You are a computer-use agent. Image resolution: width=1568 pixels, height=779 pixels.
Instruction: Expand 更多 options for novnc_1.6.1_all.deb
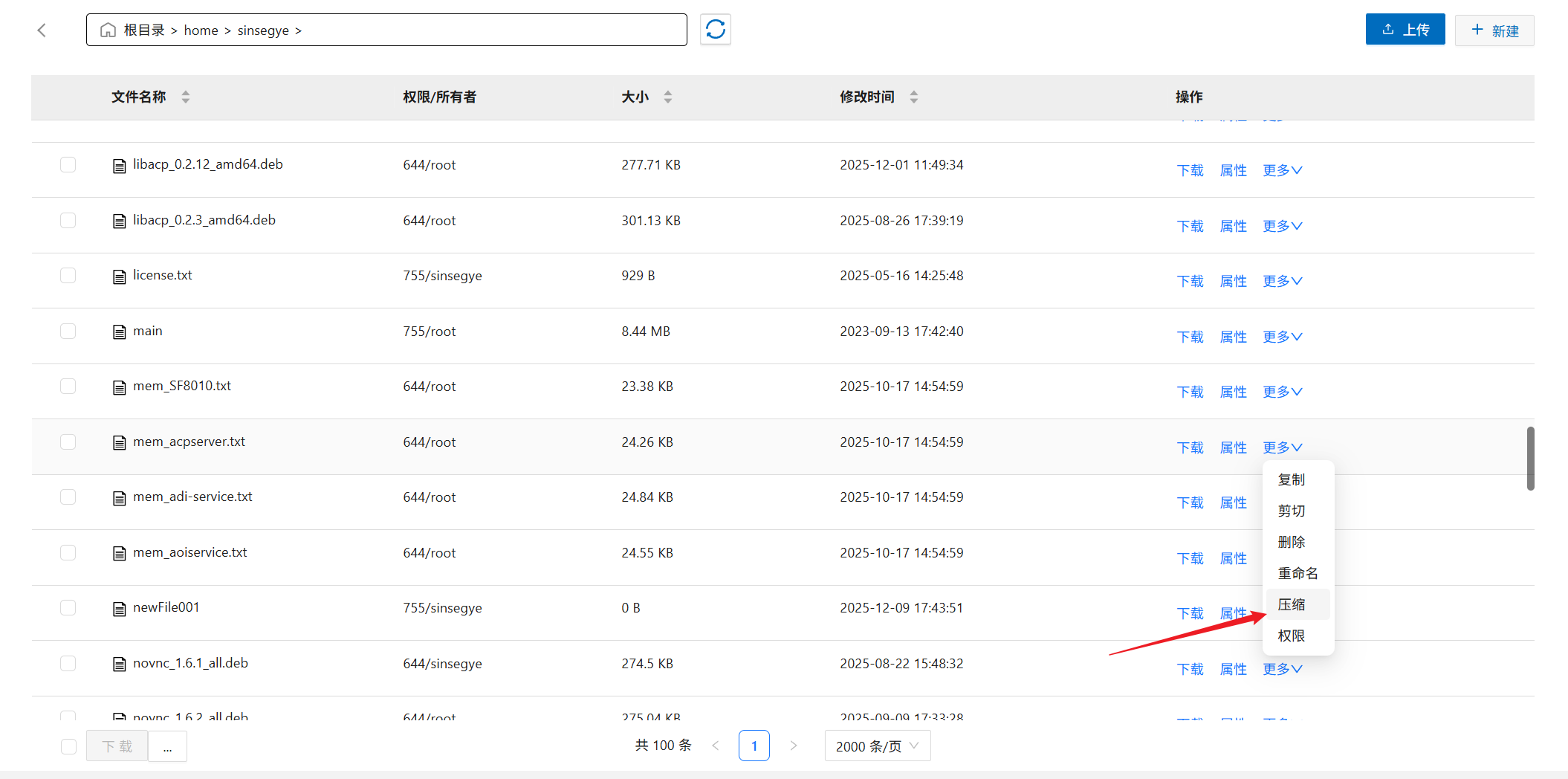click(1282, 669)
